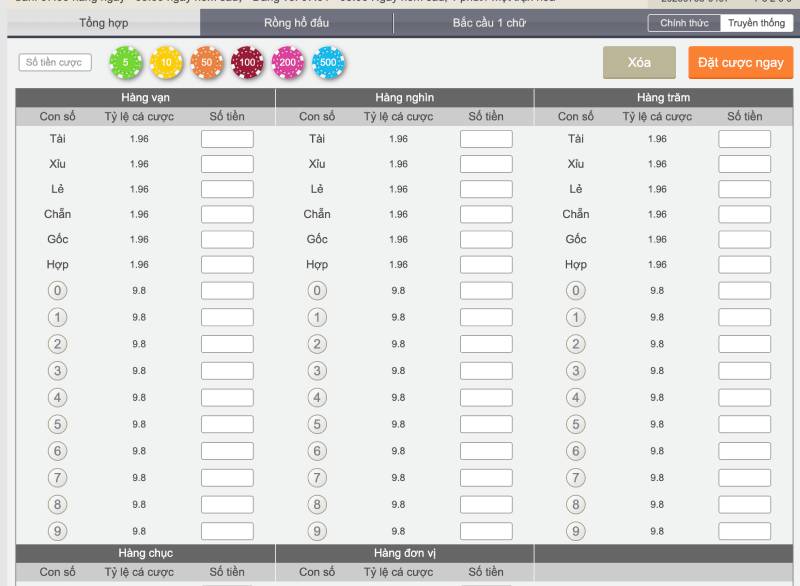Click the Tài amount field under Hàng vạn
This screenshot has width=800, height=586.
pyautogui.click(x=227, y=139)
